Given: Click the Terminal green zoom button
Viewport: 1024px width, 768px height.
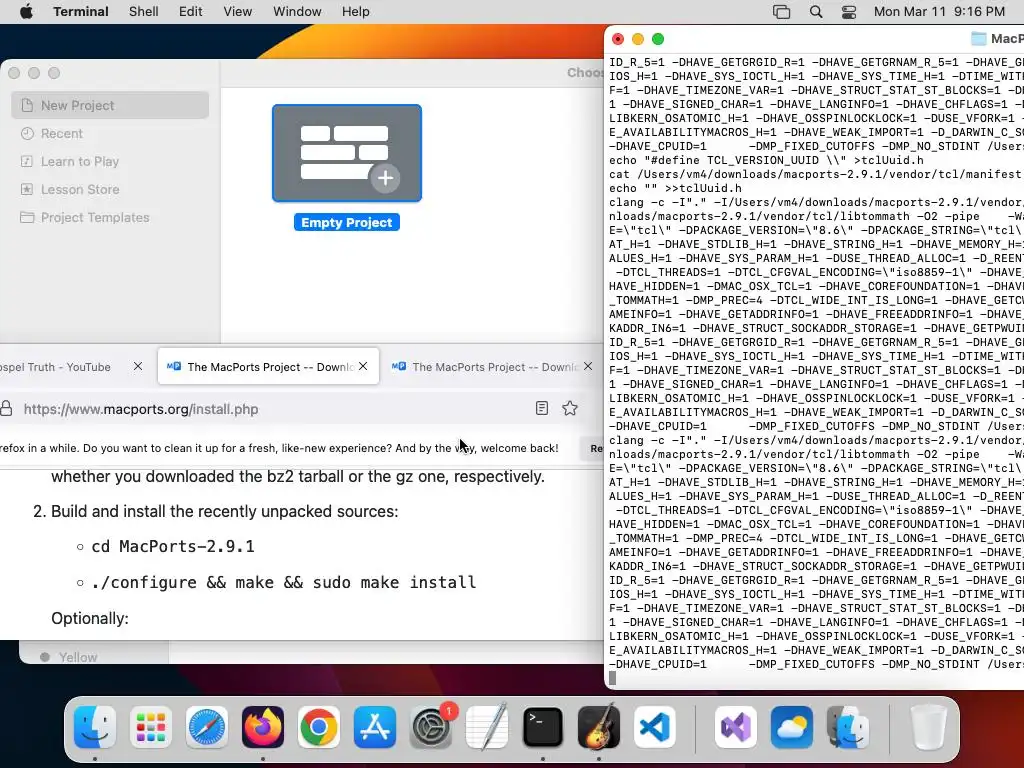Looking at the screenshot, I should 658,39.
